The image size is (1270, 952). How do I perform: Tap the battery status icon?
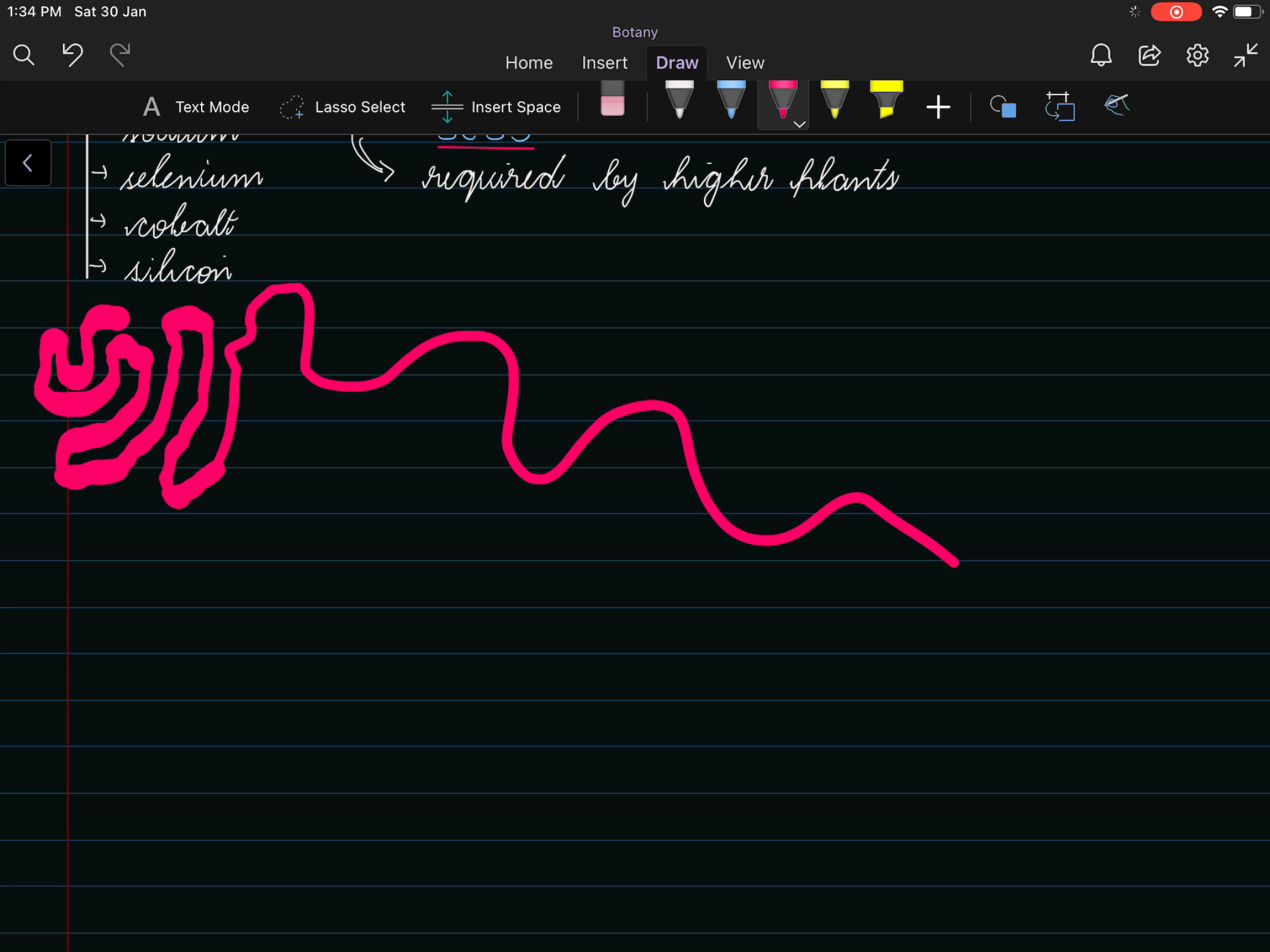pyautogui.click(x=1248, y=12)
